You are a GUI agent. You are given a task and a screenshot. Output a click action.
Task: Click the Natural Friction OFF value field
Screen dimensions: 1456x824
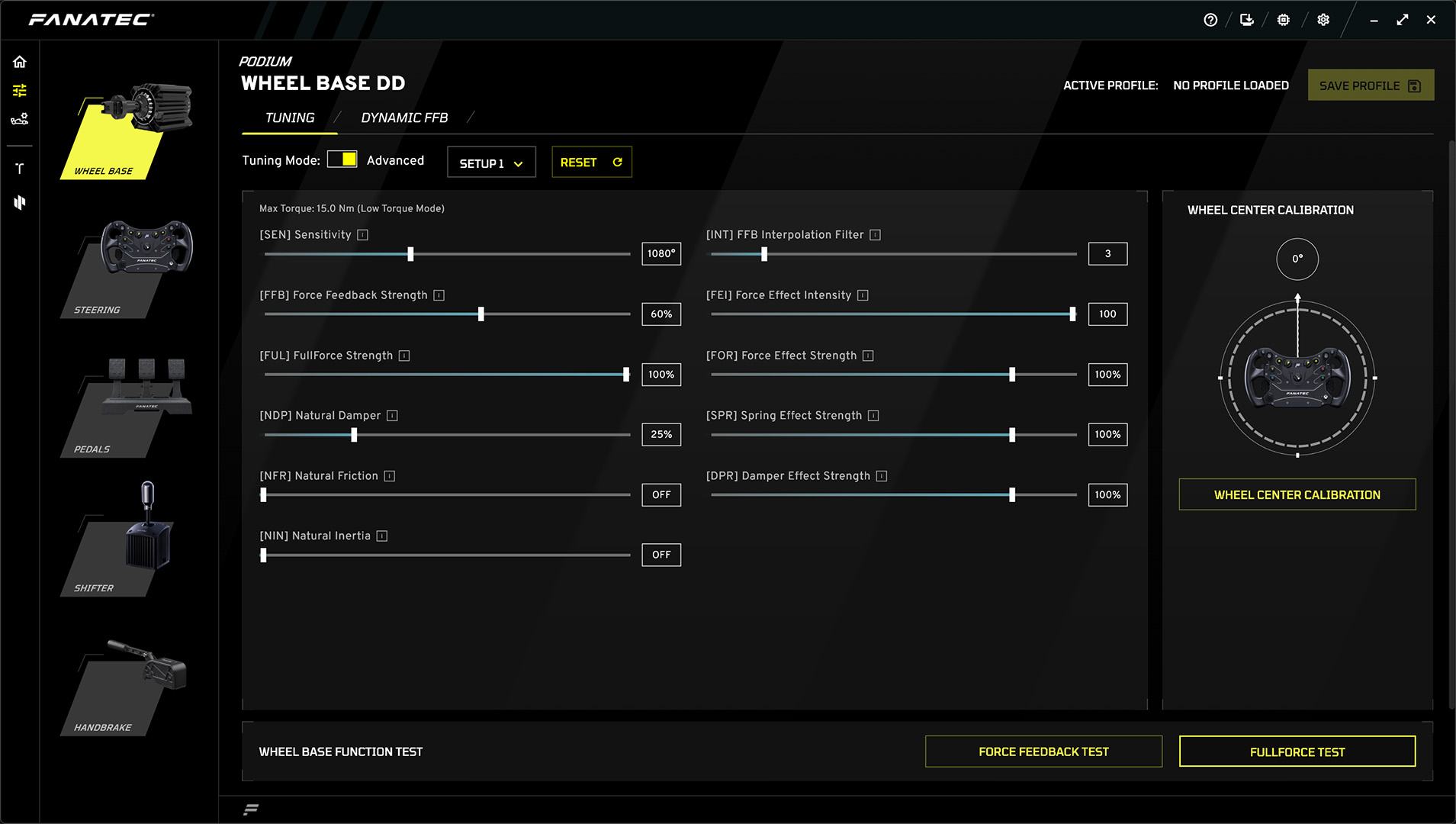661,495
